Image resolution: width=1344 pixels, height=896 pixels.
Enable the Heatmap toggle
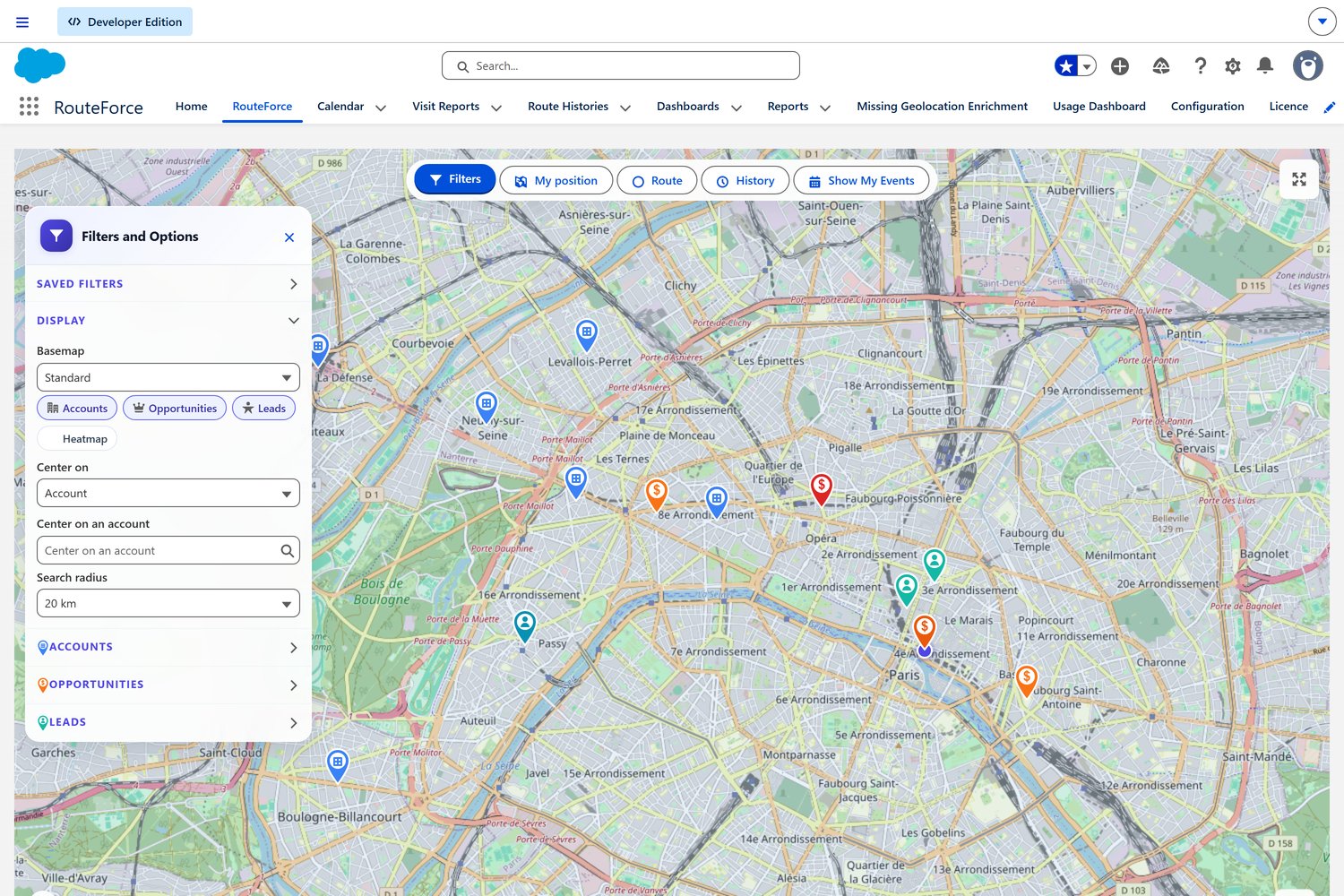77,439
